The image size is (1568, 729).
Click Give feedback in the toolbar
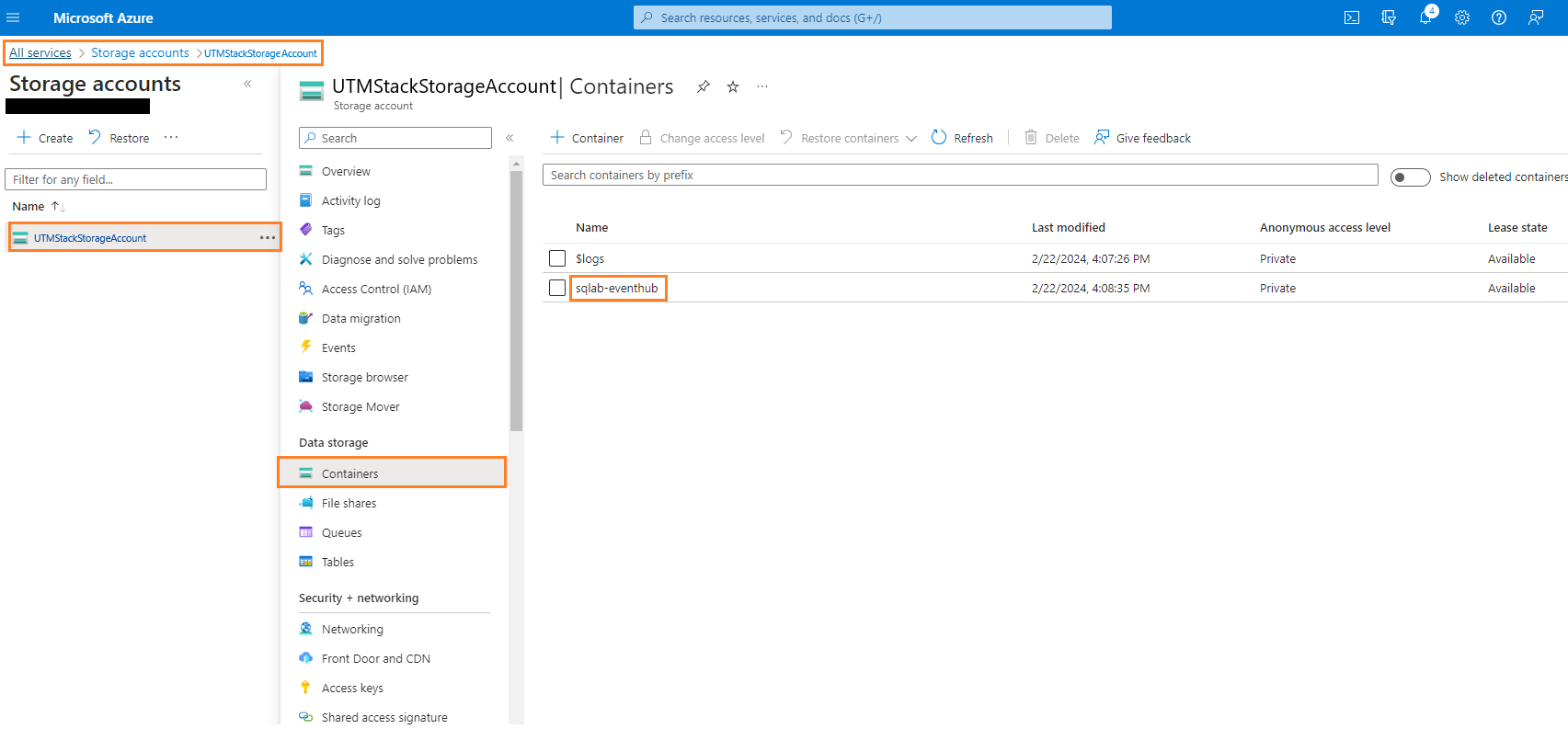(x=1142, y=138)
